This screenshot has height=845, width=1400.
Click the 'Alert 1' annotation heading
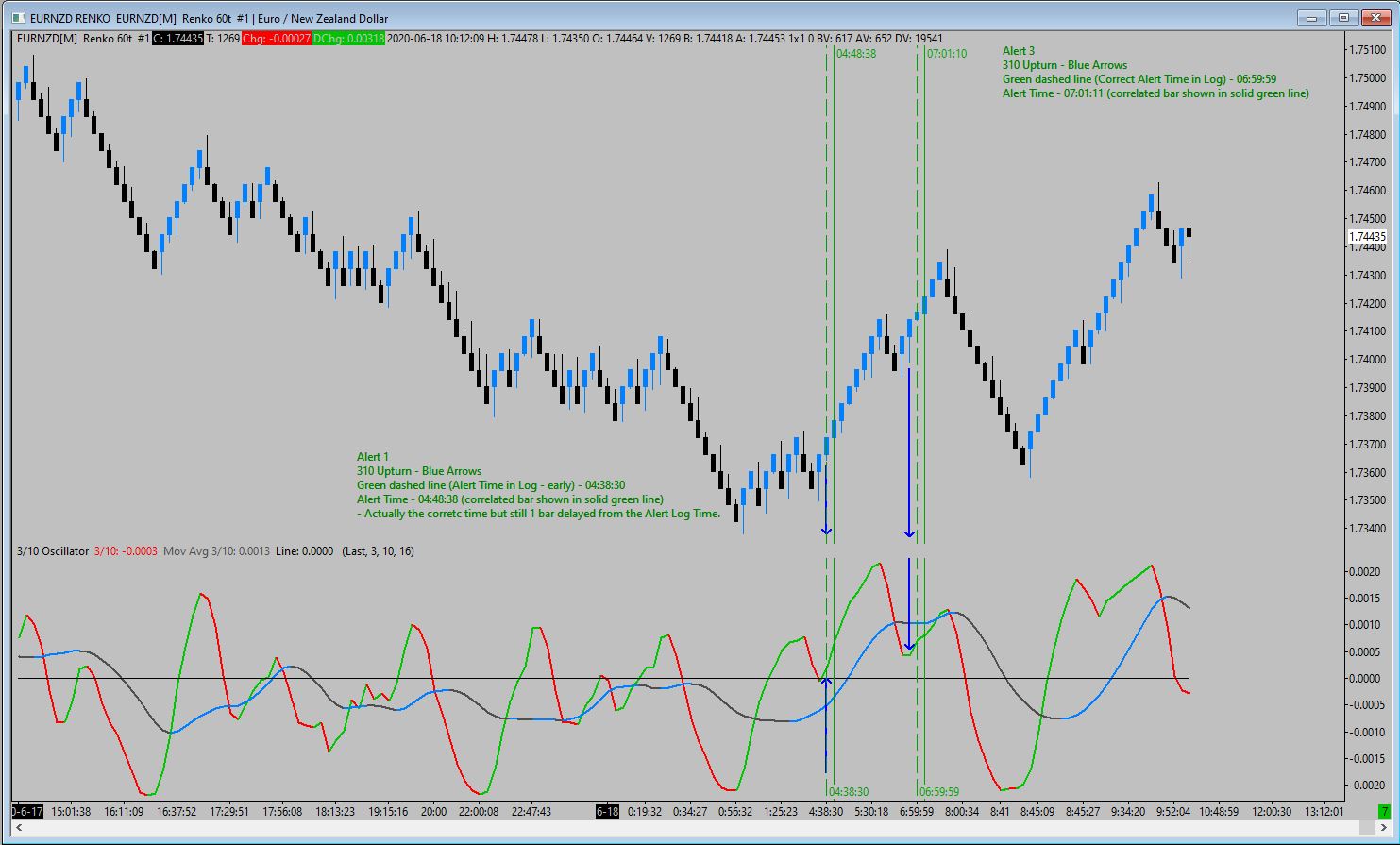(373, 457)
